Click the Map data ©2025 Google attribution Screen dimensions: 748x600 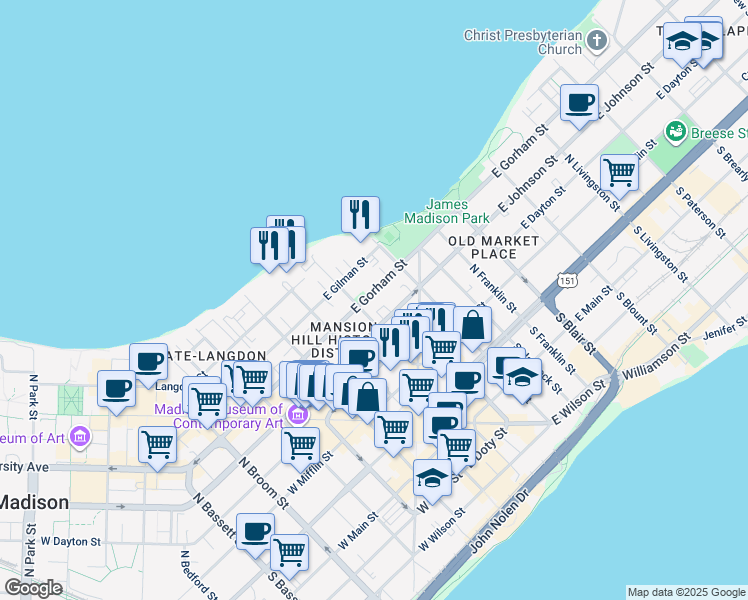tap(685, 592)
